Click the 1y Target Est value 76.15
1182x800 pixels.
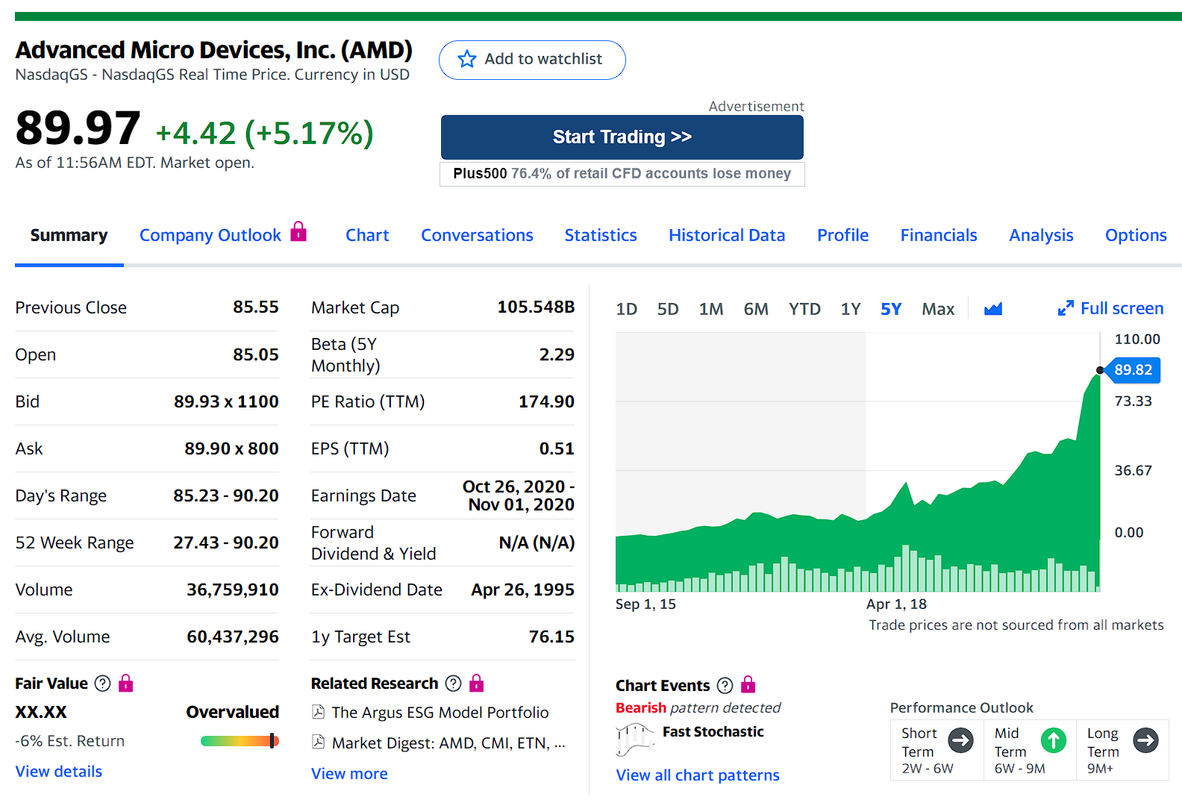coord(552,636)
